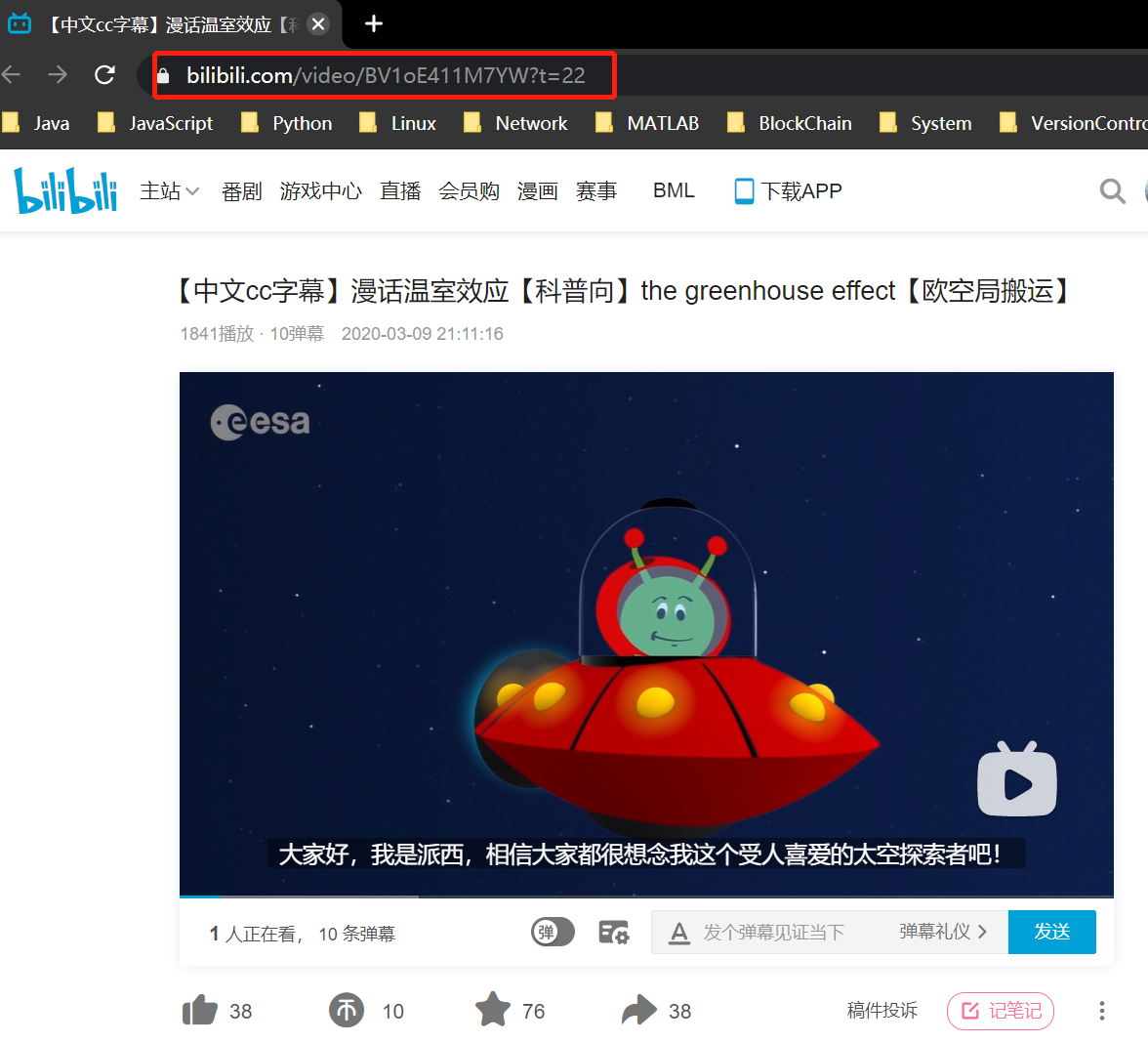The image size is (1148, 1042).
Task: Open the Python bookmarks folder
Action: [286, 123]
